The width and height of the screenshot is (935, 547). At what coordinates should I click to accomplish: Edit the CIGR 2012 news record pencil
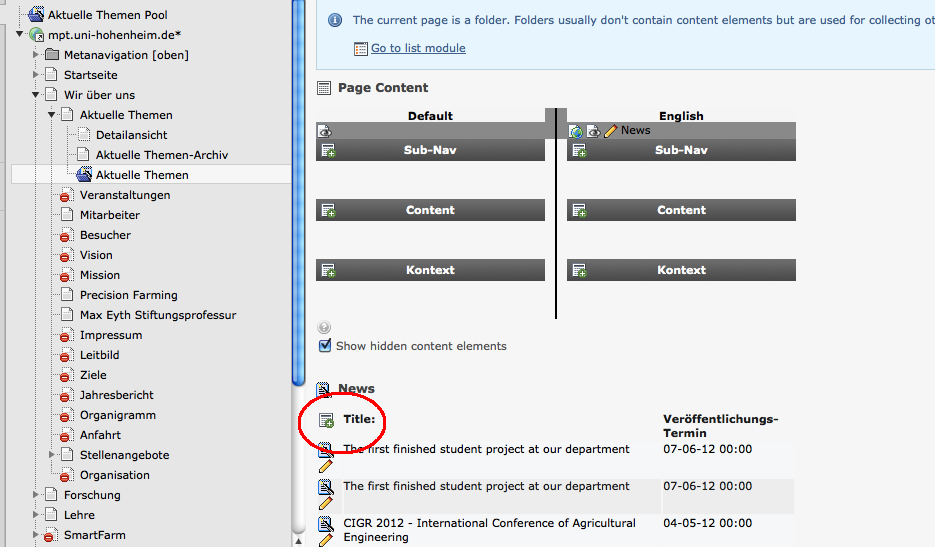[x=325, y=540]
